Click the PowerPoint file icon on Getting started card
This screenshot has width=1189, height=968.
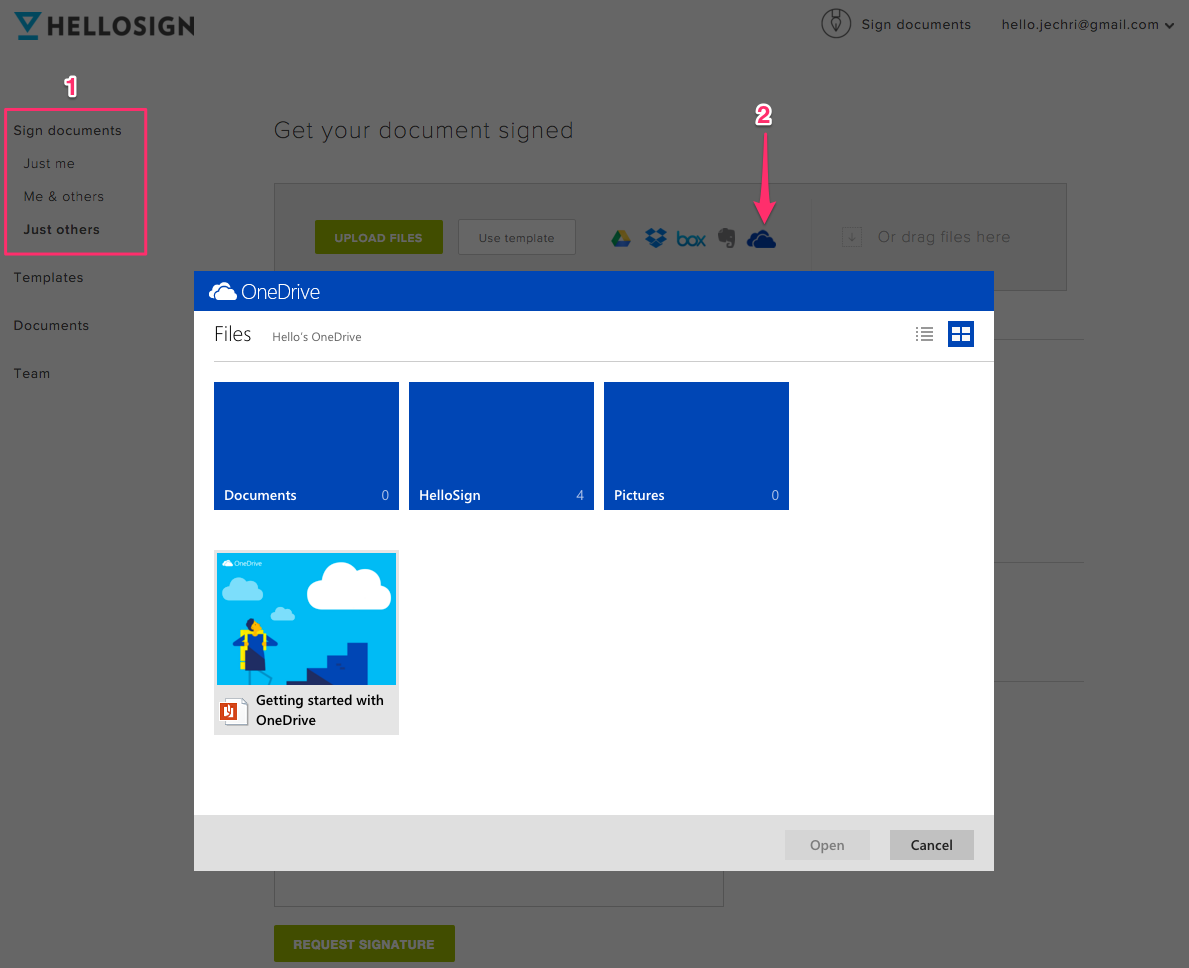click(234, 711)
